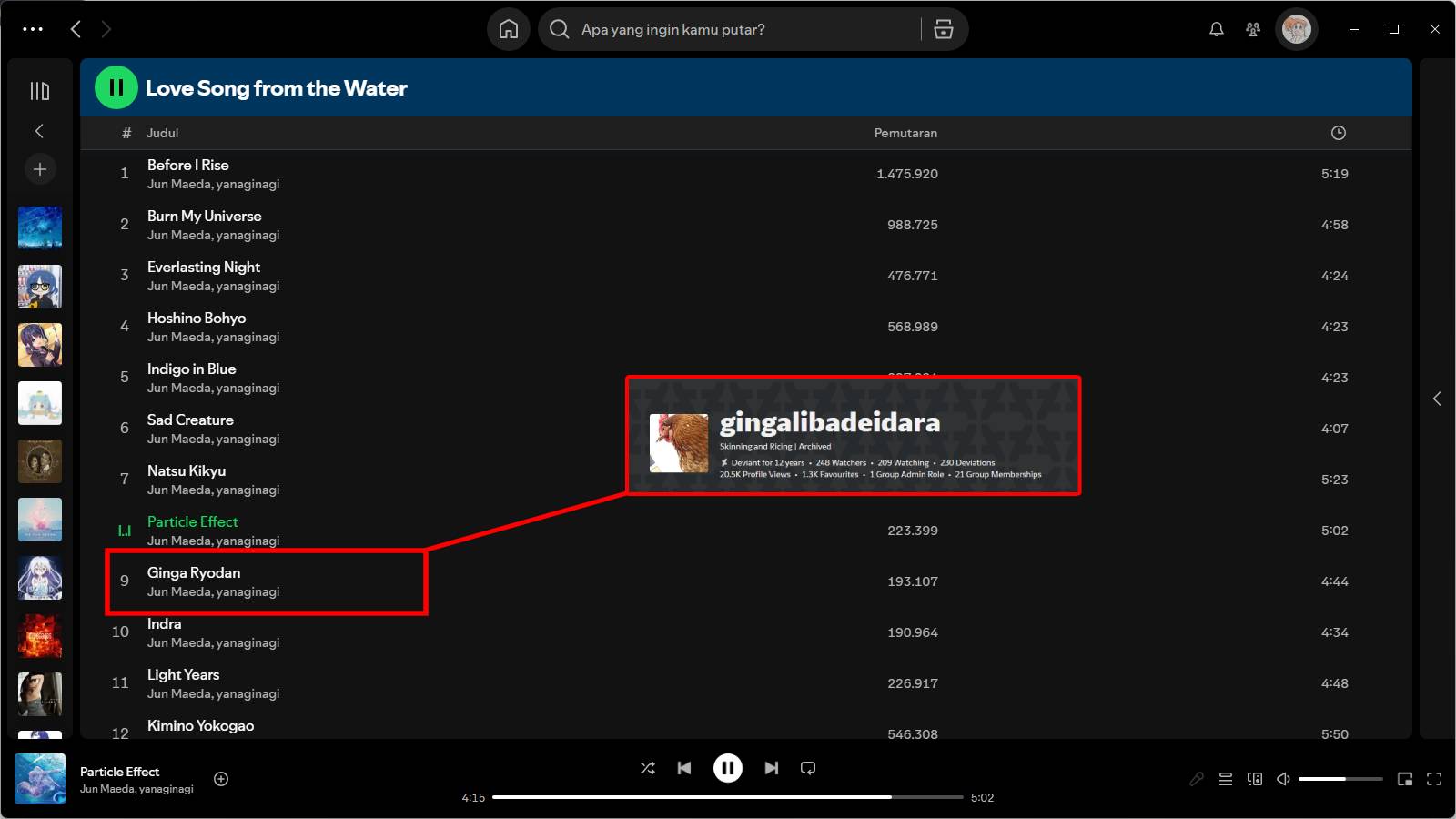The width and height of the screenshot is (1456, 819).
Task: Mute the volume with the speaker icon
Action: point(1283,779)
